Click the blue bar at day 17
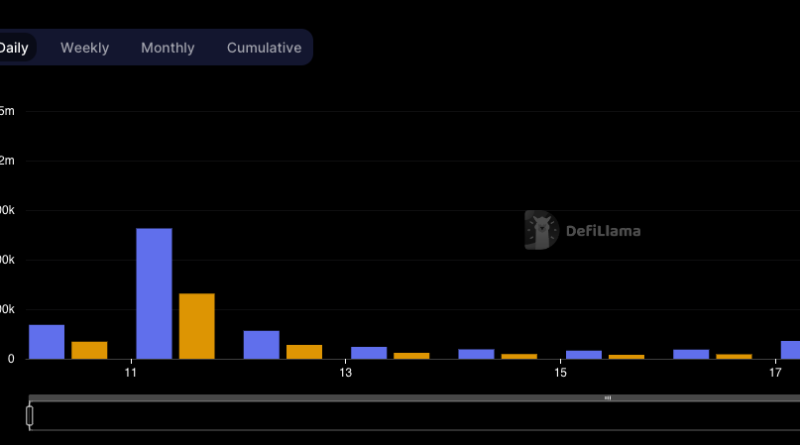This screenshot has width=800, height=445. pyautogui.click(x=790, y=350)
